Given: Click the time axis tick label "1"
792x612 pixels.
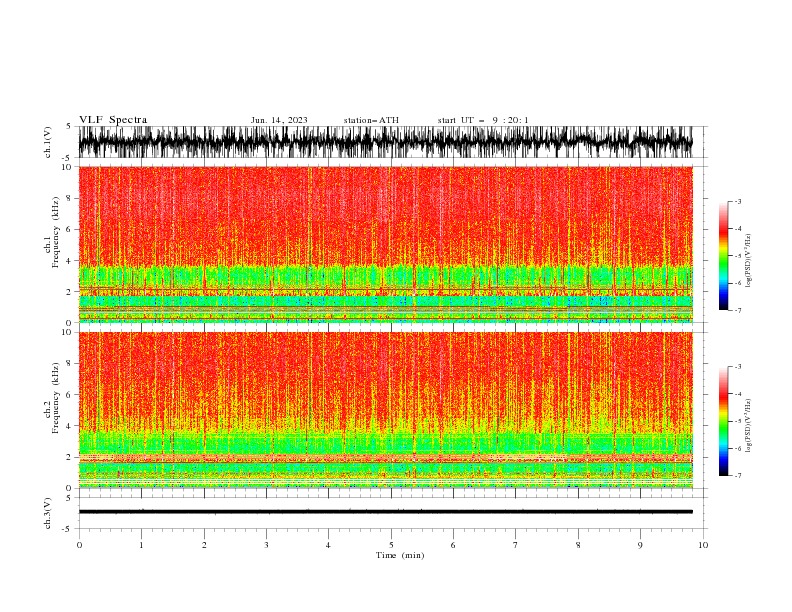Looking at the screenshot, I should 141,545.
